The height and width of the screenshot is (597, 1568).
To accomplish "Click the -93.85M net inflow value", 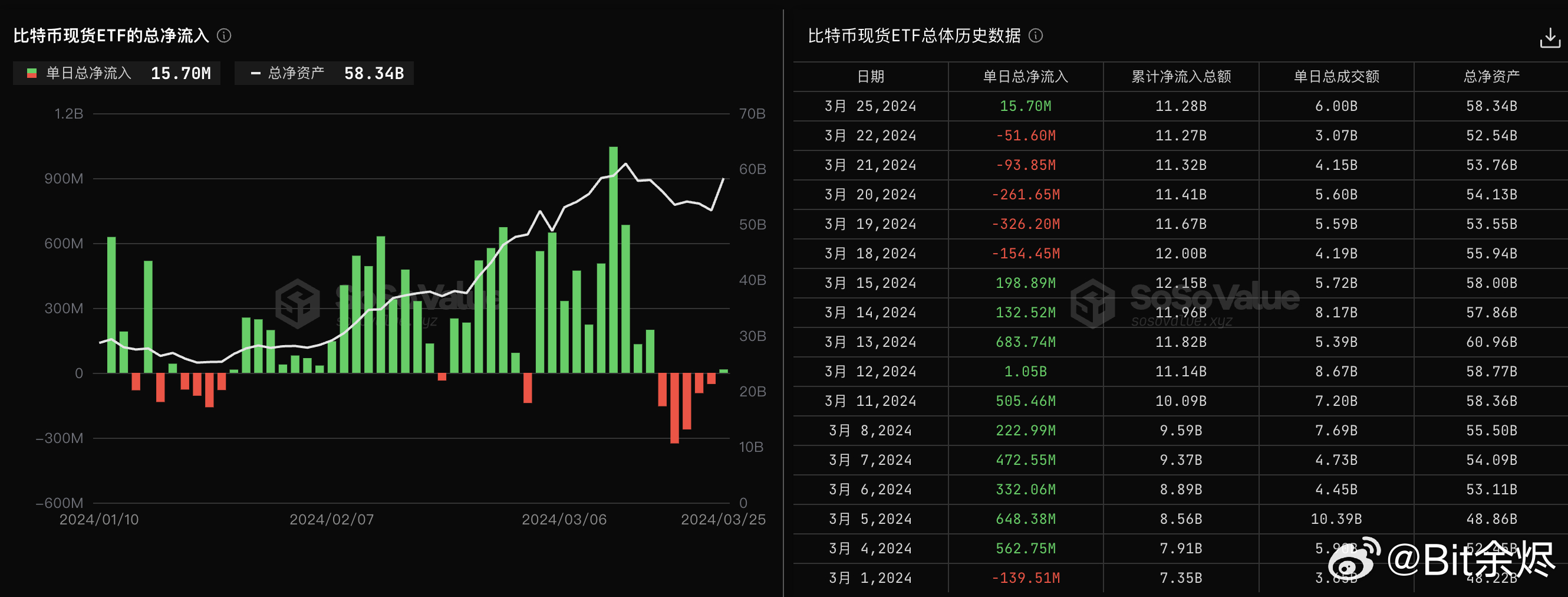I will coord(1026,166).
